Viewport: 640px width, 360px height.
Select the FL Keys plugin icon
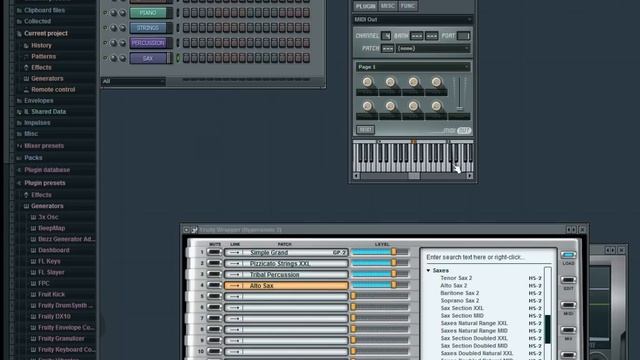tap(33, 261)
